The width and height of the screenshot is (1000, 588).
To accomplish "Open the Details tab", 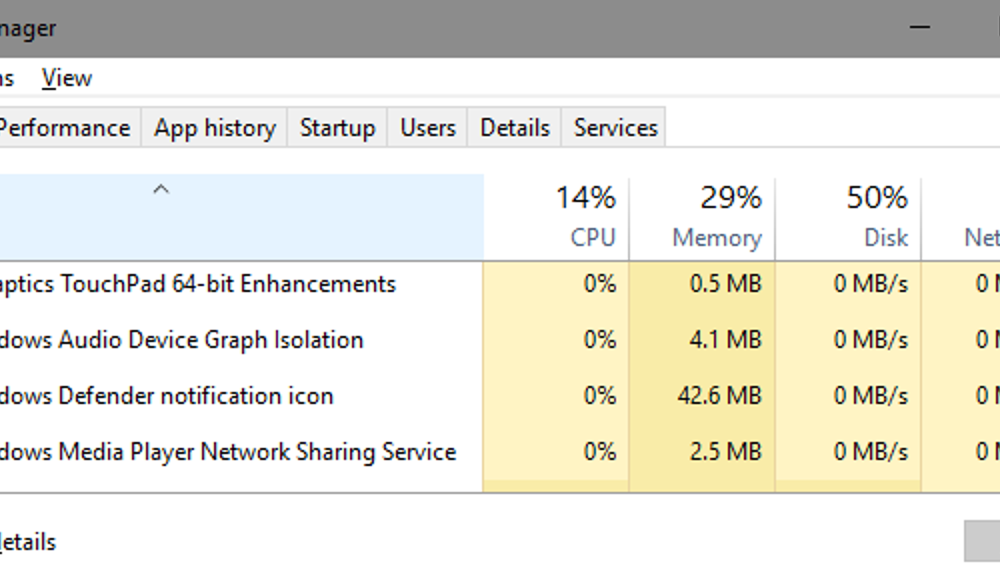I will coord(513,127).
